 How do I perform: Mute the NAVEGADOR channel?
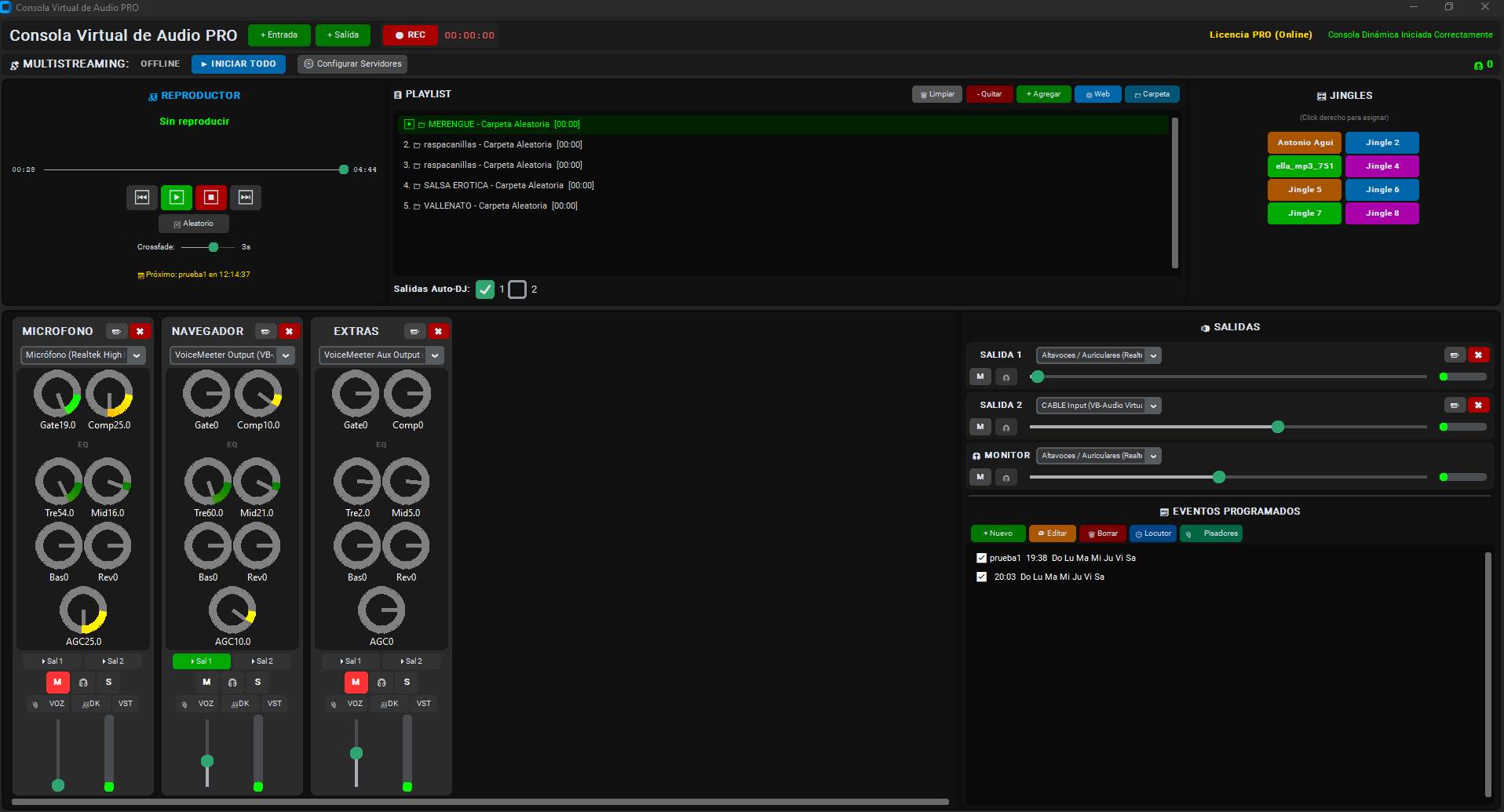[x=206, y=683]
